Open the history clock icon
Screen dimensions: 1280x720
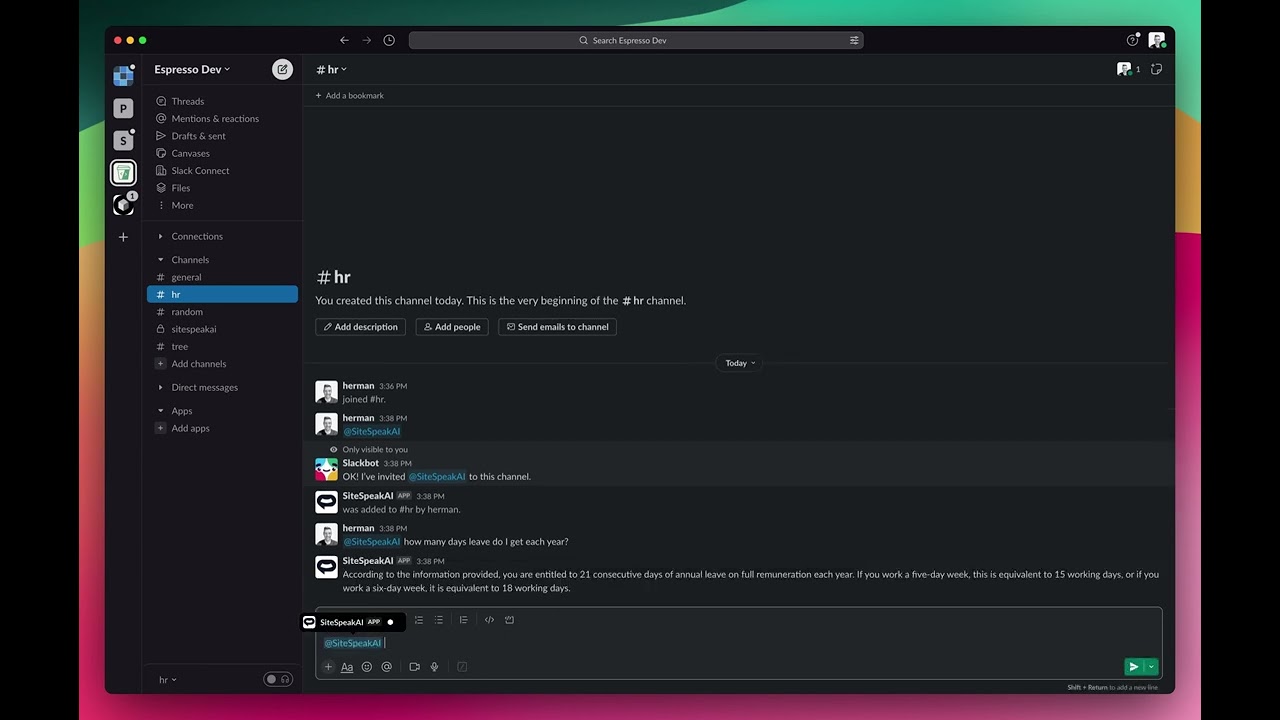[x=389, y=40]
